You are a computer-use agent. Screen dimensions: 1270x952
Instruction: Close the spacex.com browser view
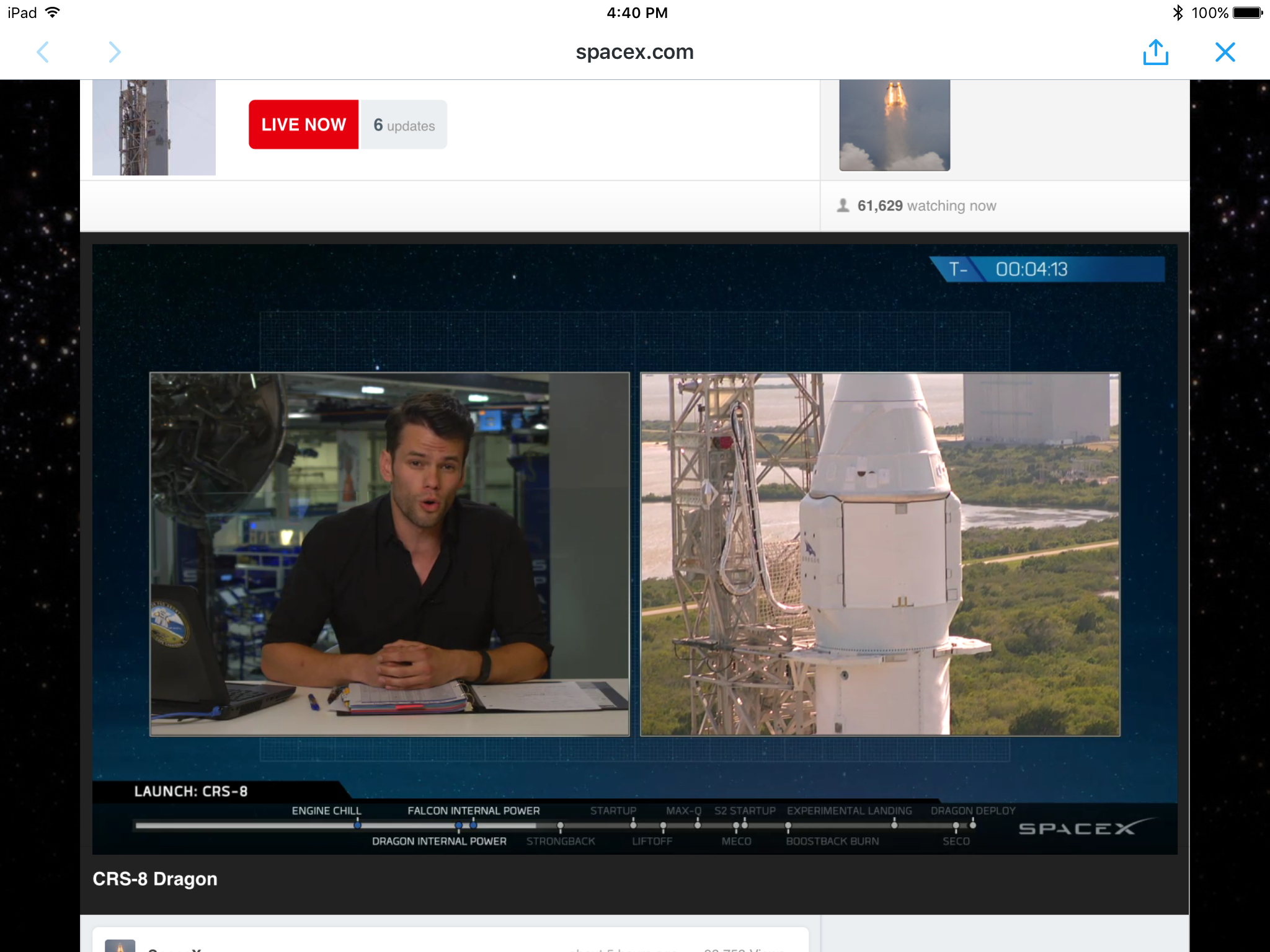[1225, 52]
